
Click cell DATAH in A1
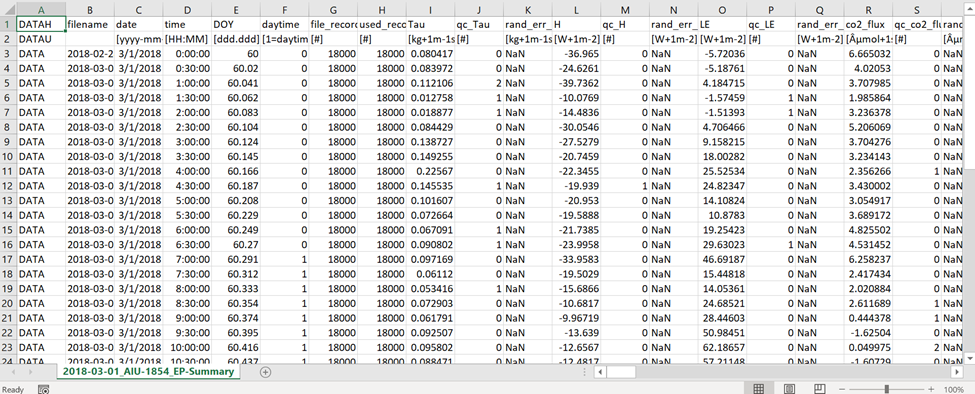point(41,25)
